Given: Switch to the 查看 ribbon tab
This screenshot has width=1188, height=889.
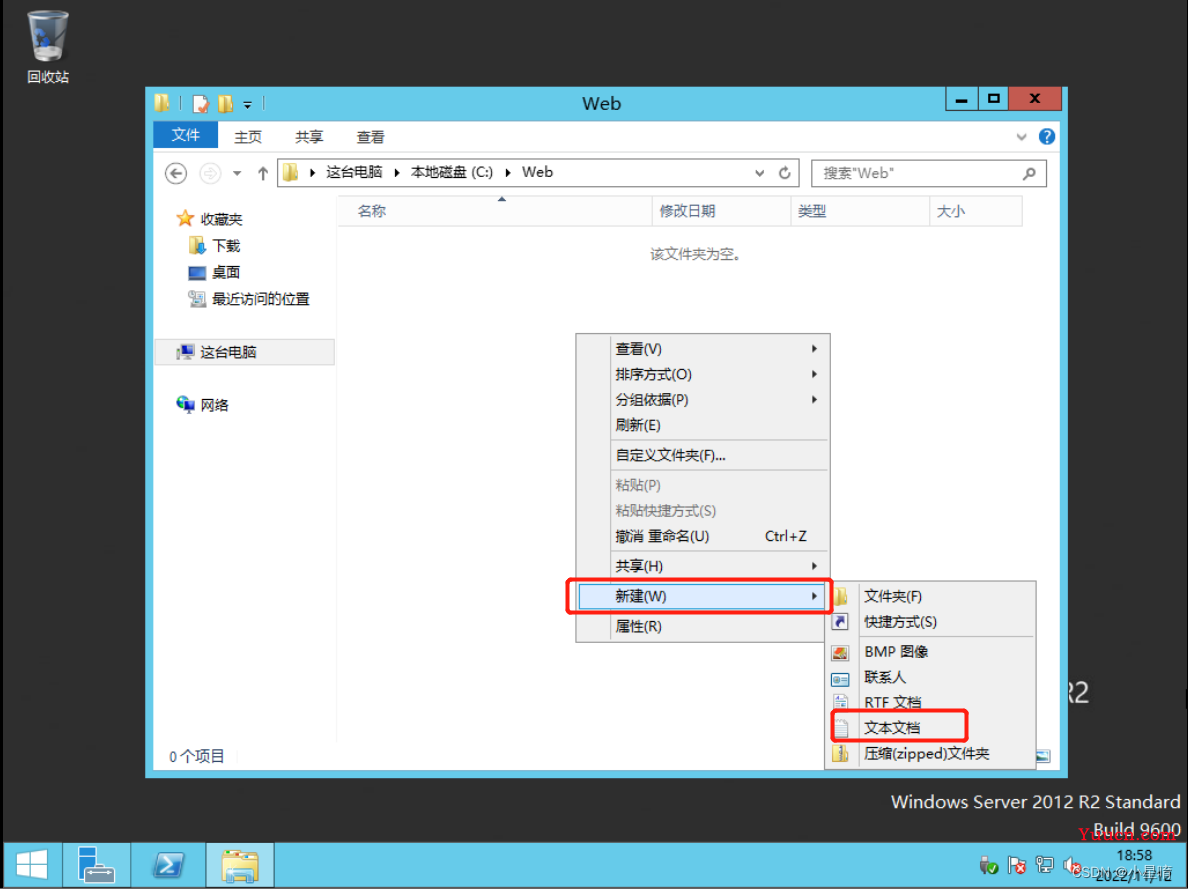Looking at the screenshot, I should click(370, 136).
